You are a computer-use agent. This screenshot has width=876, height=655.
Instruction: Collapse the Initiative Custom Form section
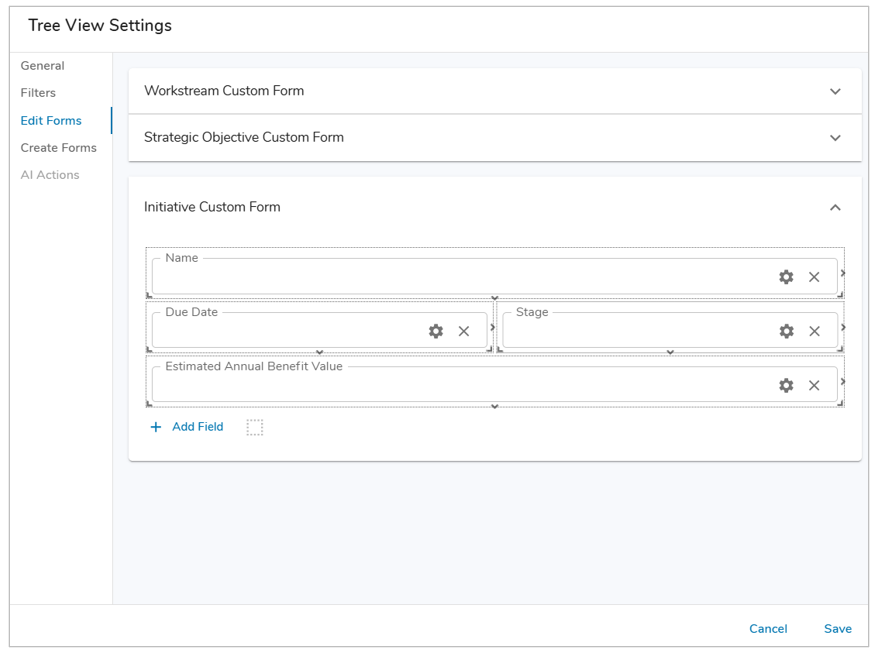(835, 208)
